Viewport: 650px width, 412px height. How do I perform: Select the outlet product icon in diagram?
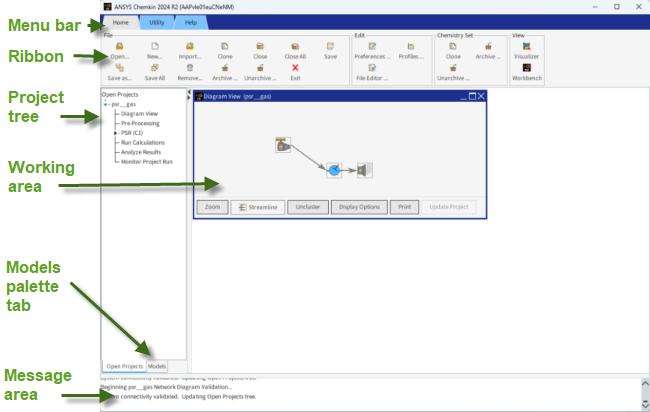coord(364,170)
